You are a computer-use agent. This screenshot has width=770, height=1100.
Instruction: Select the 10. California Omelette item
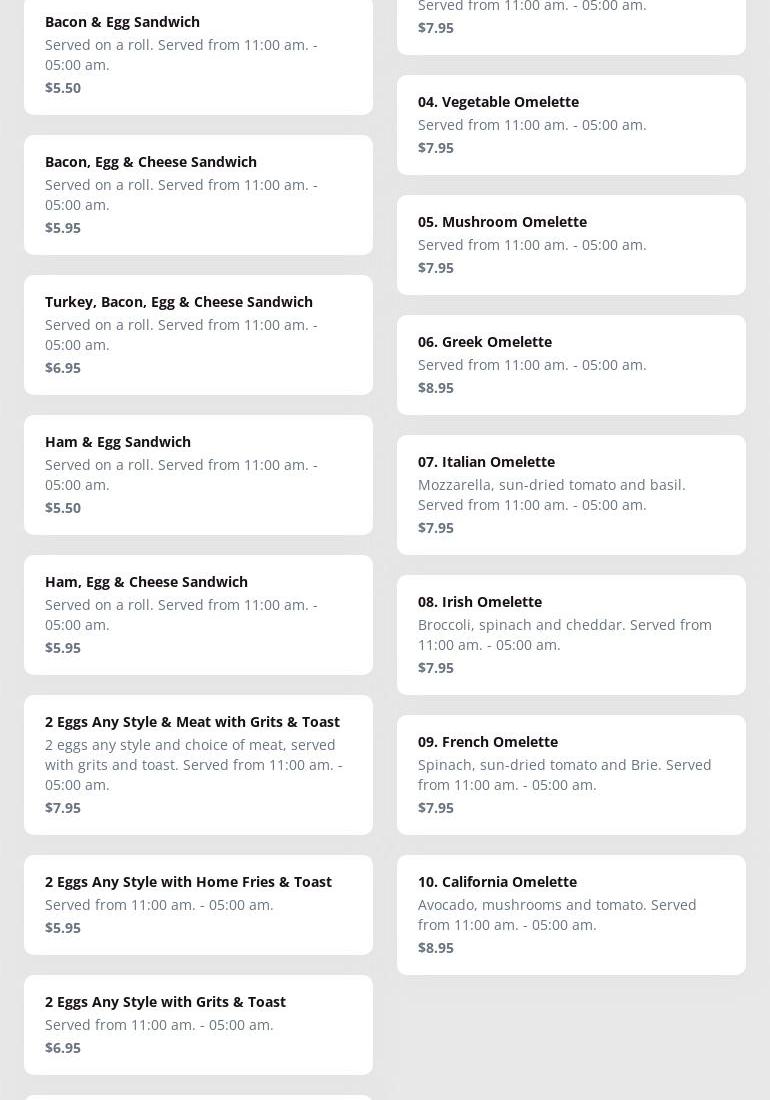571,914
